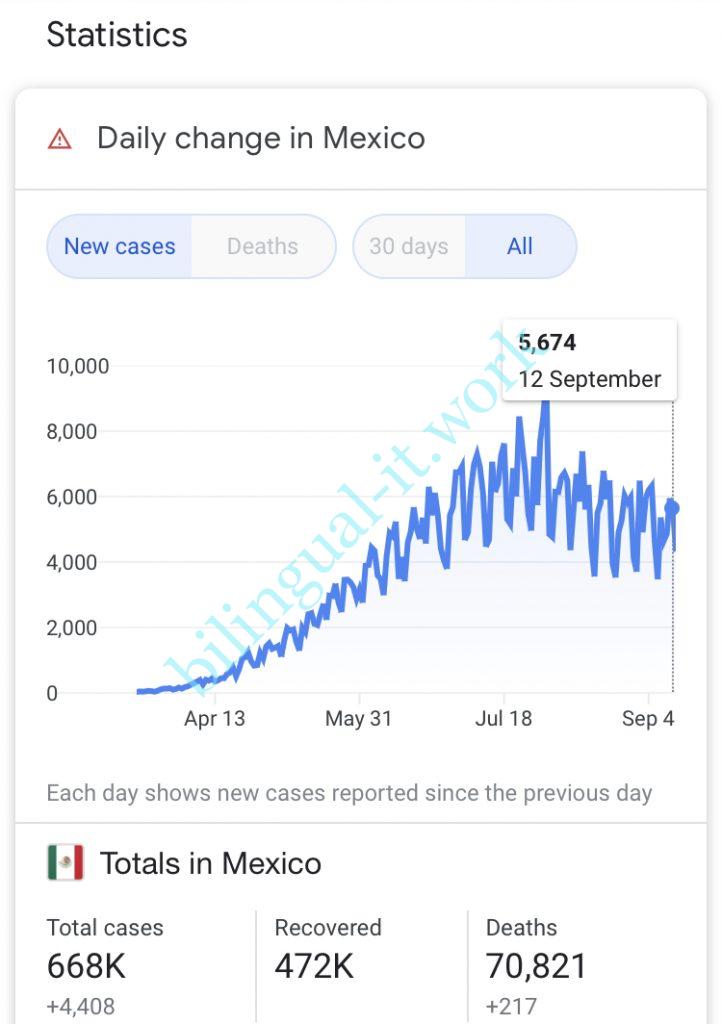Click the Totals in Mexico heading

[210, 863]
